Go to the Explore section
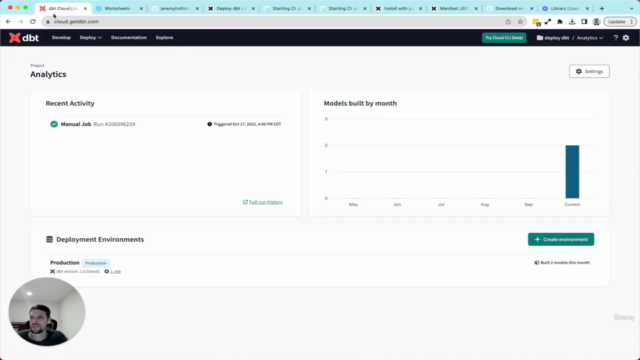The image size is (640, 360). (164, 38)
